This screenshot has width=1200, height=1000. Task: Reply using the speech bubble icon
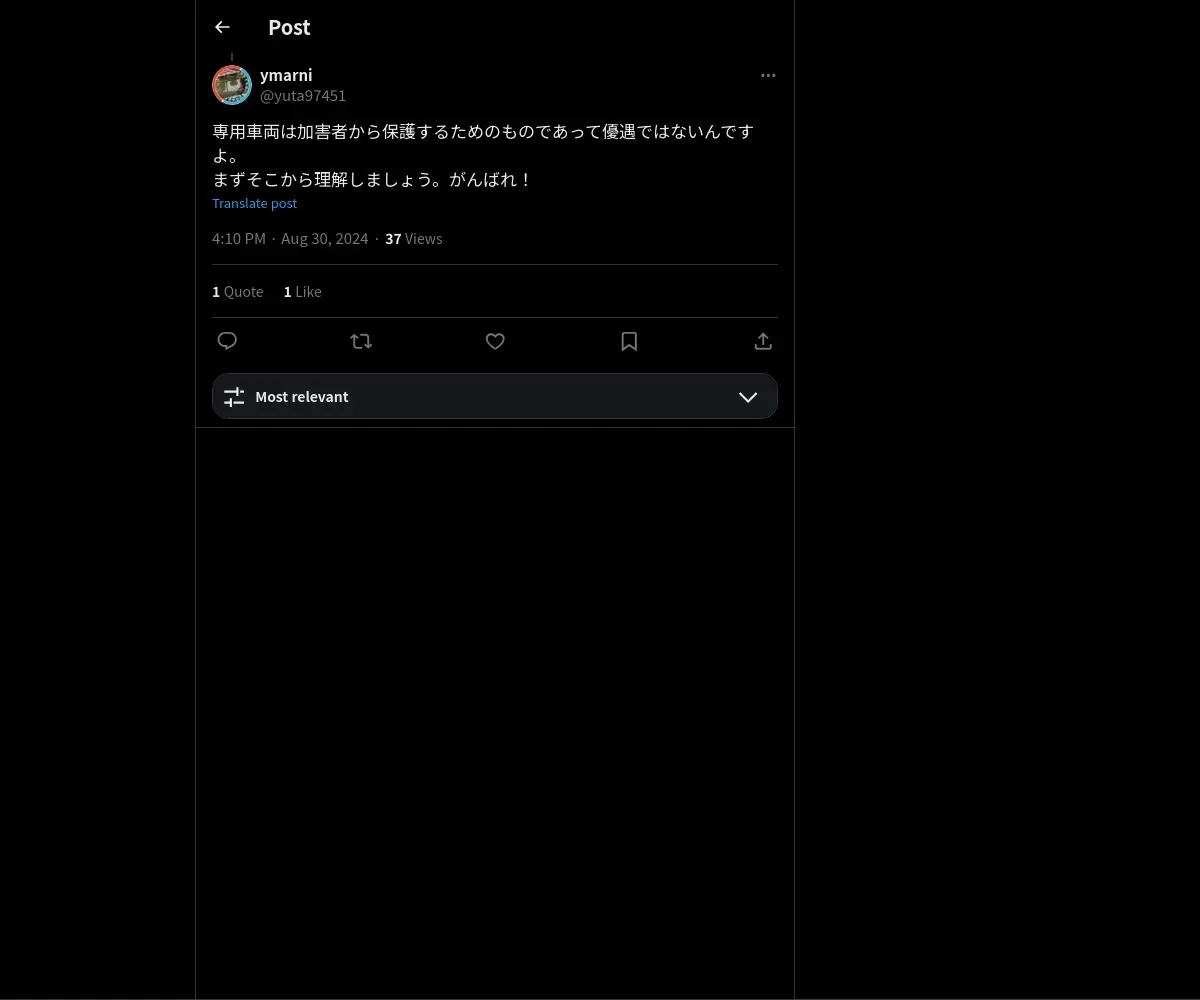(x=227, y=341)
